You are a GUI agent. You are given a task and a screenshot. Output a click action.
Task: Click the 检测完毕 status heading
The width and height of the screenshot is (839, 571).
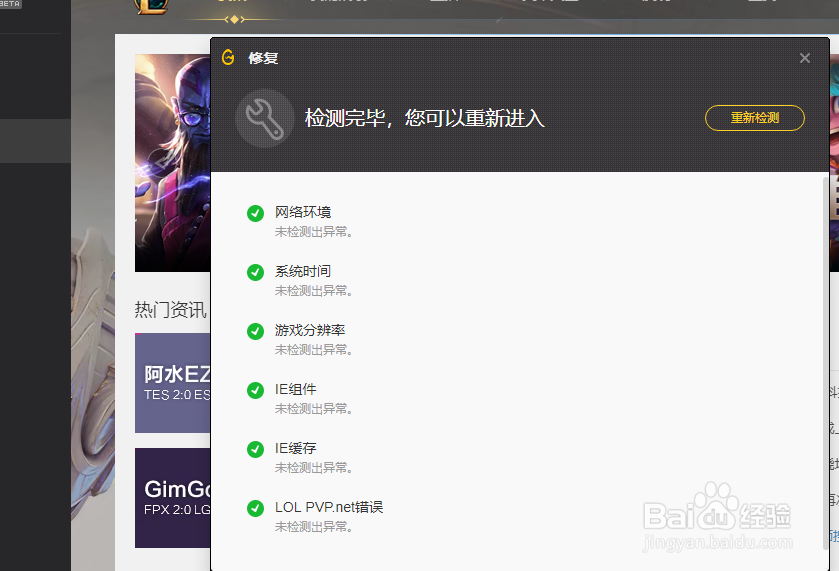(425, 118)
